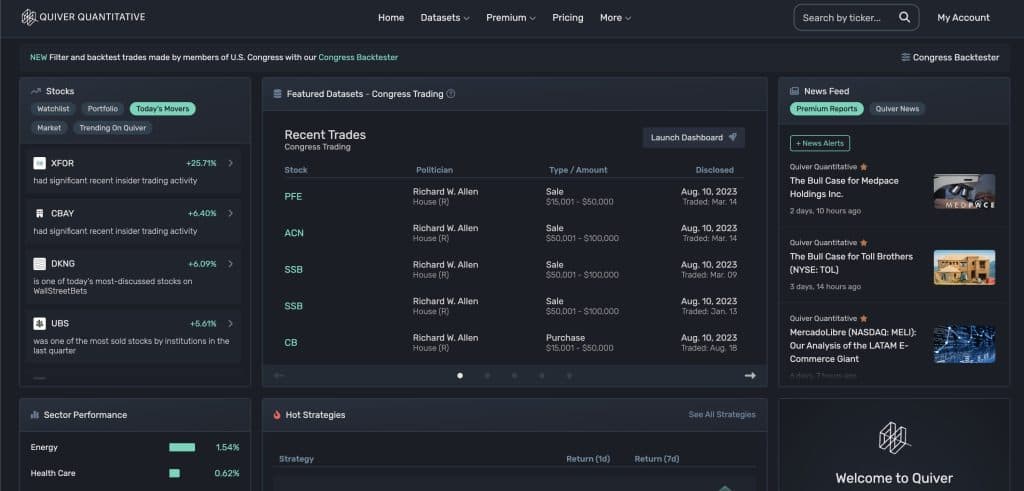The image size is (1024, 491).
Task: Click the Congress Backtester sliders icon
Action: pos(905,57)
